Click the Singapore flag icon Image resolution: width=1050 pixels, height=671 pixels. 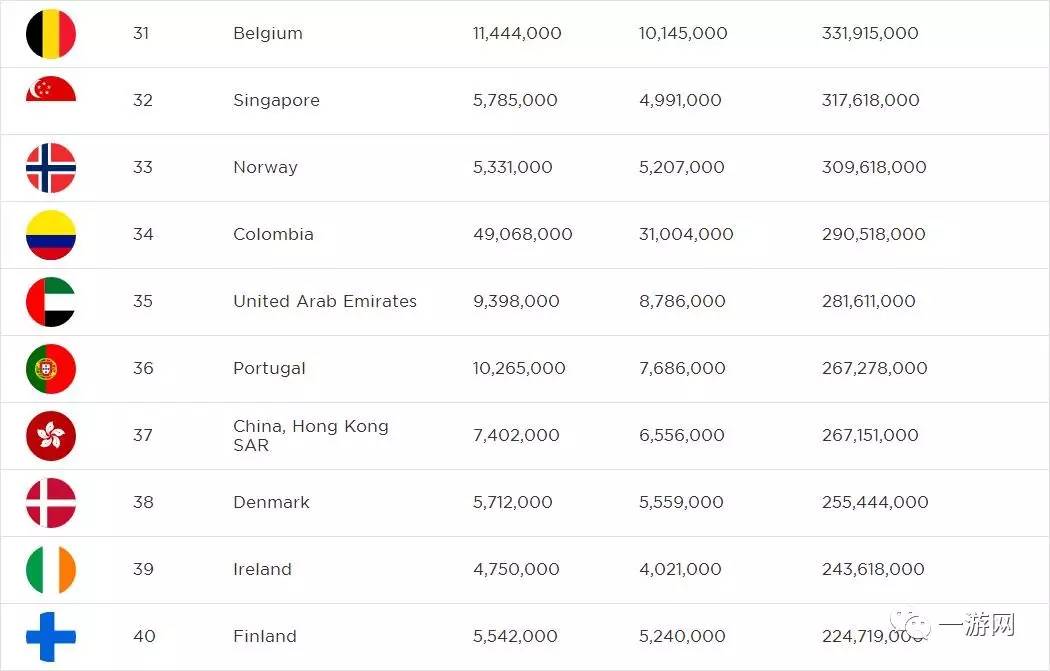pyautogui.click(x=51, y=92)
